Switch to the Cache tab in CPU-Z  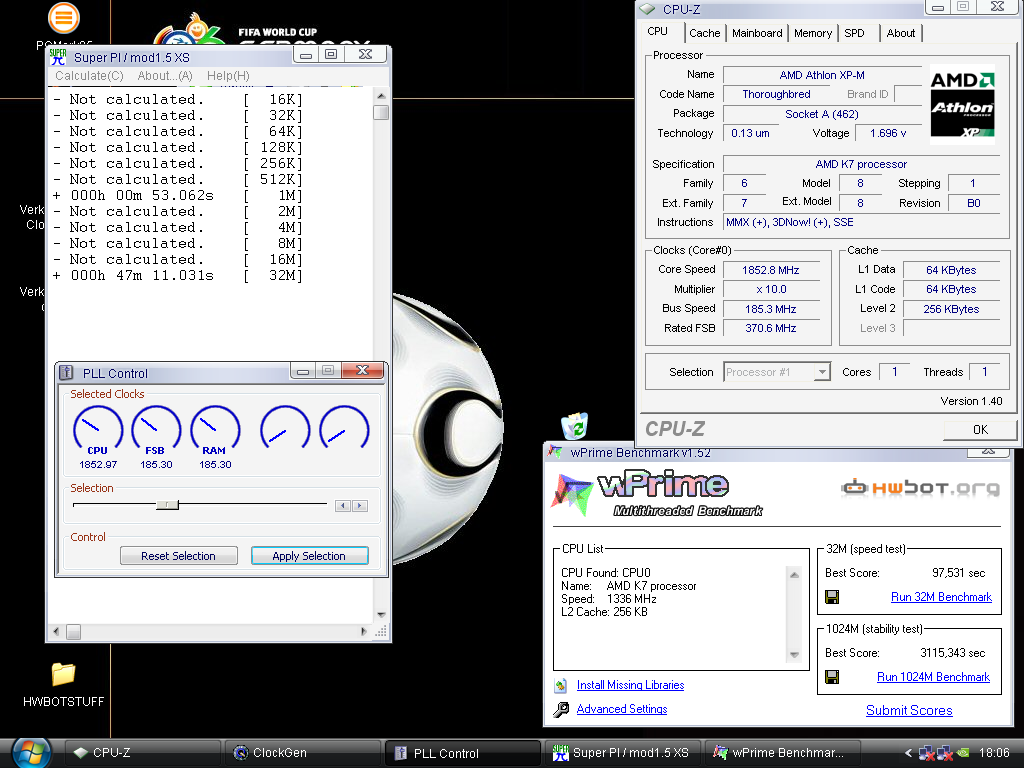pos(705,33)
